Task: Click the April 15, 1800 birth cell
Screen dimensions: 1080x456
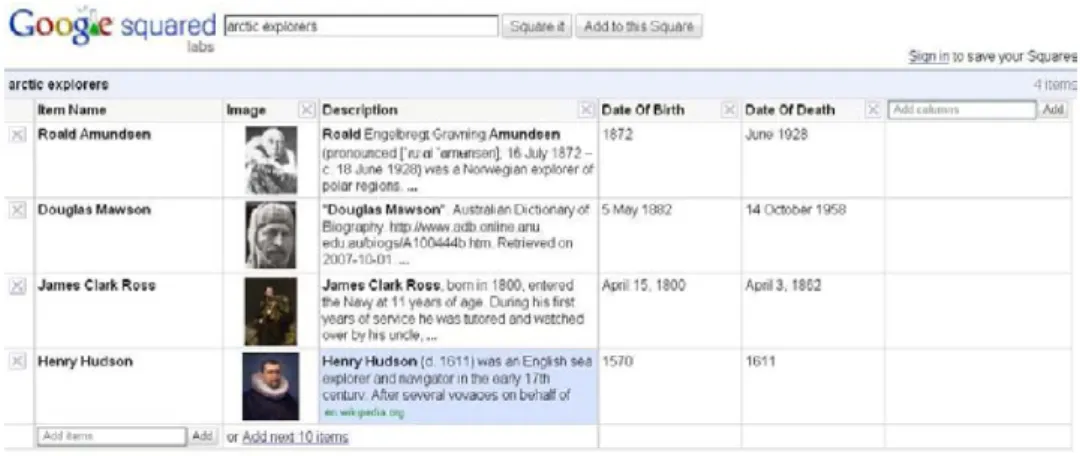Action: [643, 285]
